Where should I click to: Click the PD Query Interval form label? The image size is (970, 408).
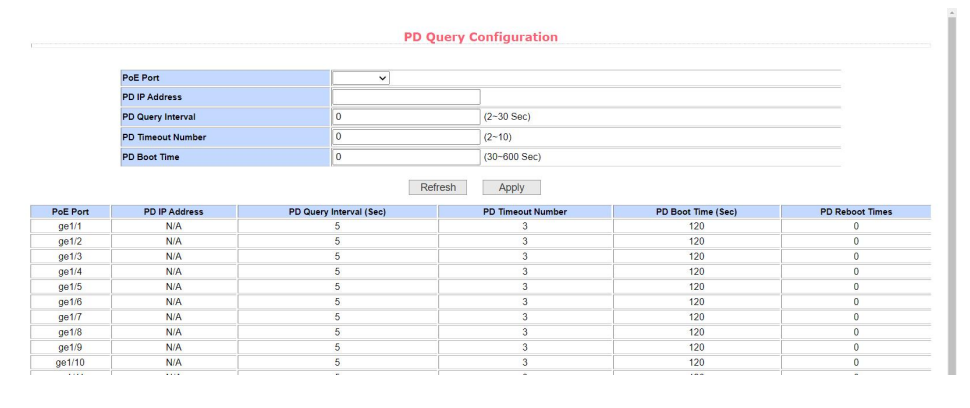(x=159, y=117)
